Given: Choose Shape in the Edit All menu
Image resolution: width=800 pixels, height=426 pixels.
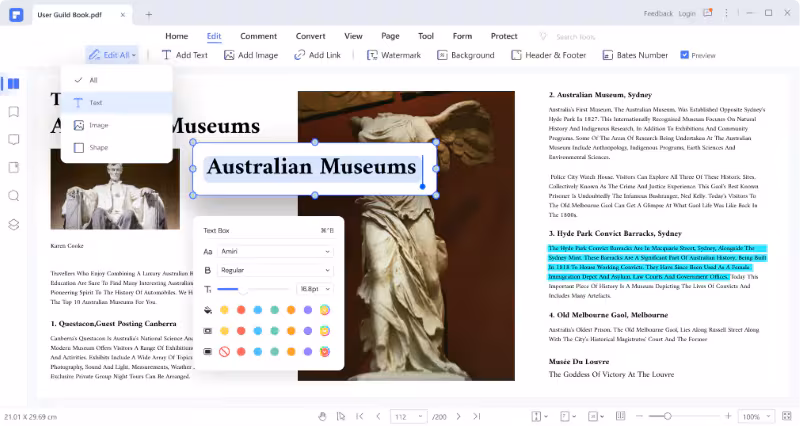Looking at the screenshot, I should click(x=116, y=147).
